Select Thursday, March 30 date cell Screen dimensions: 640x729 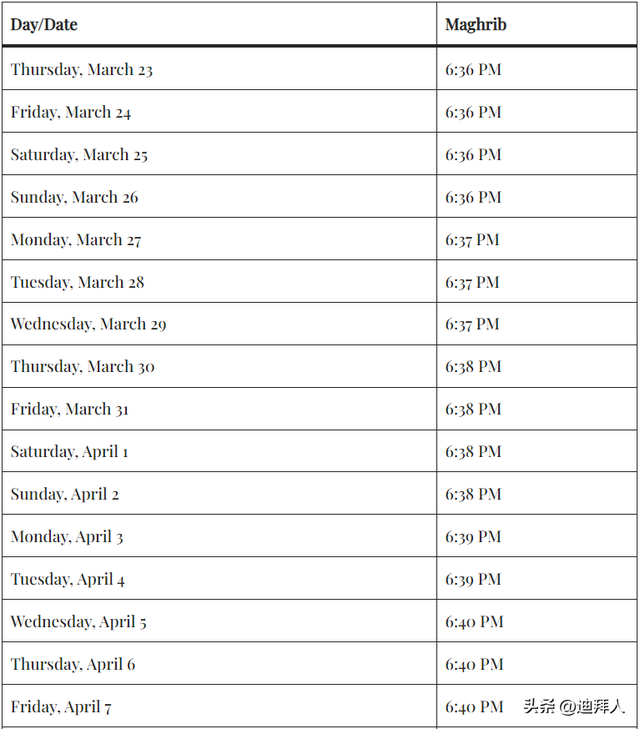(x=83, y=367)
